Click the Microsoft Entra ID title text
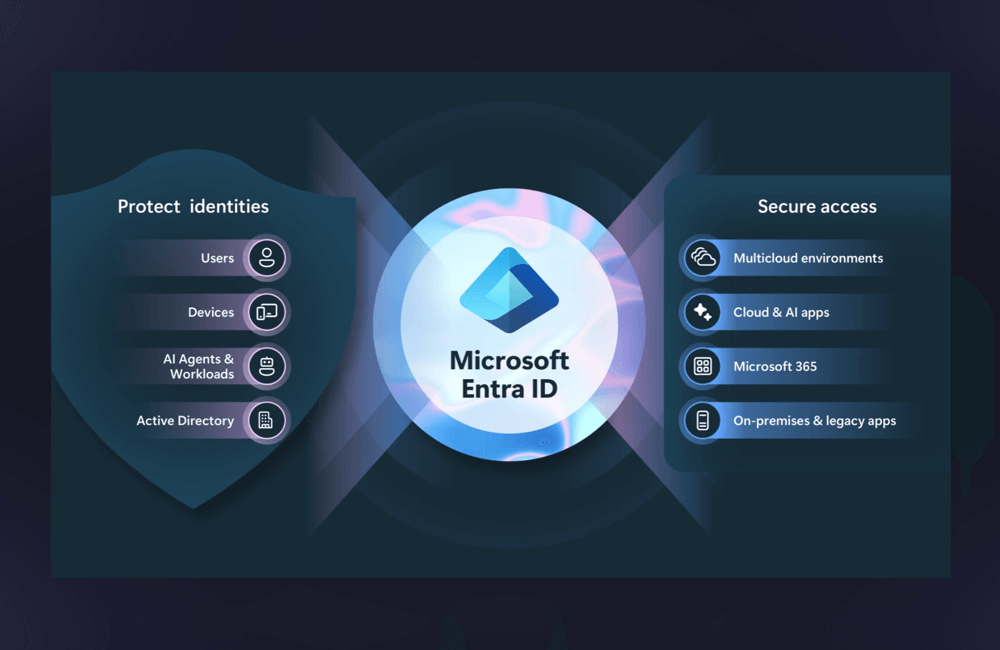The width and height of the screenshot is (1000, 650). pyautogui.click(x=509, y=374)
